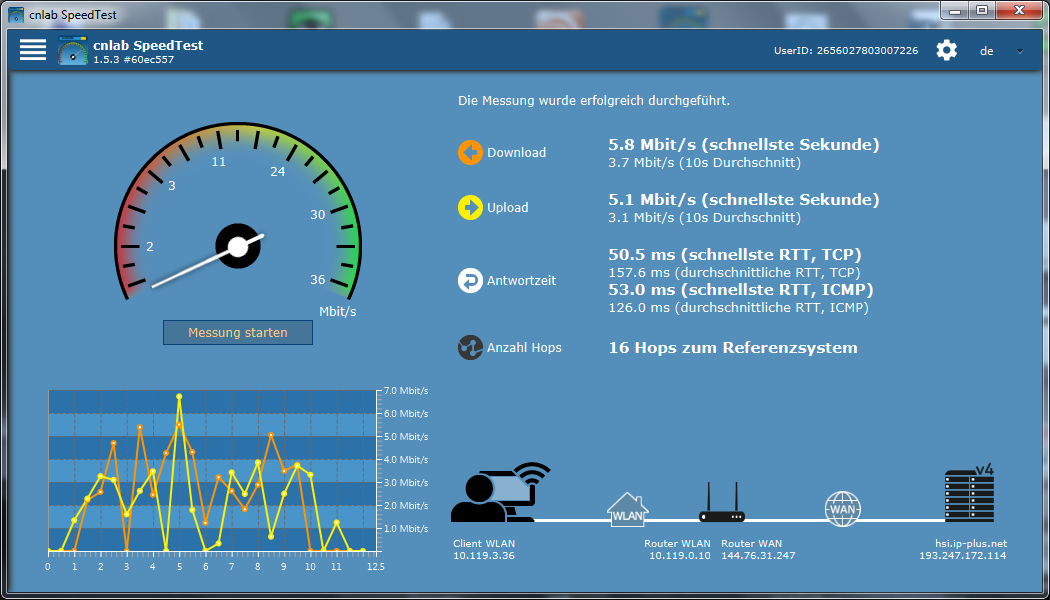Click the v4 server rack icon
The image size is (1050, 600).
click(x=969, y=493)
